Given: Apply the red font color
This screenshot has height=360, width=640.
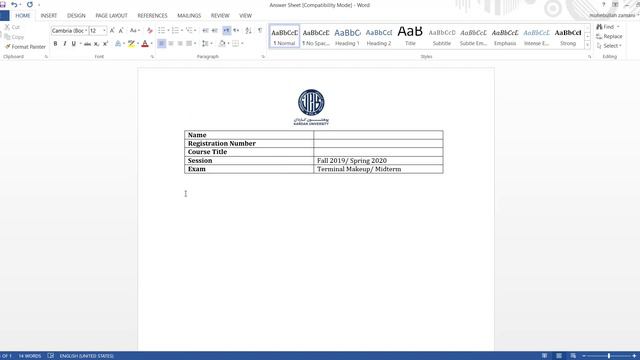Looking at the screenshot, I should click(x=145, y=44).
